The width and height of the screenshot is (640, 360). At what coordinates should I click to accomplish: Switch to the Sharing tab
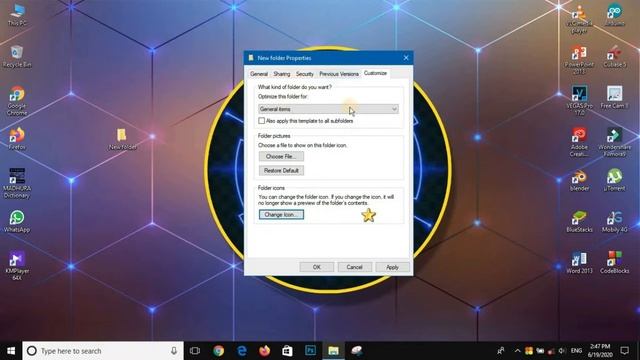[282, 74]
